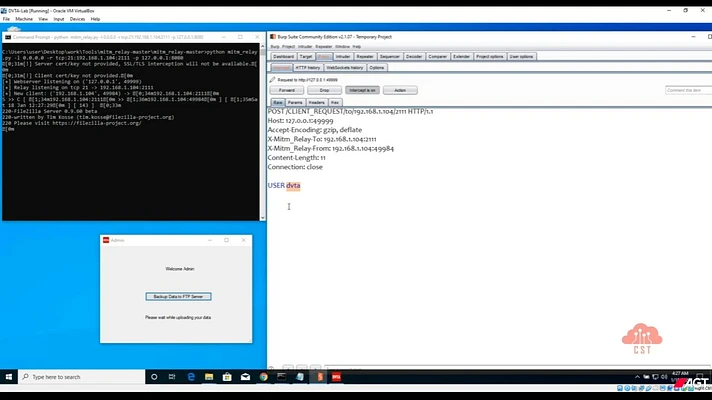Open the Sequencer tab in Burp
Viewport: 712px width, 400px height.
tap(390, 57)
